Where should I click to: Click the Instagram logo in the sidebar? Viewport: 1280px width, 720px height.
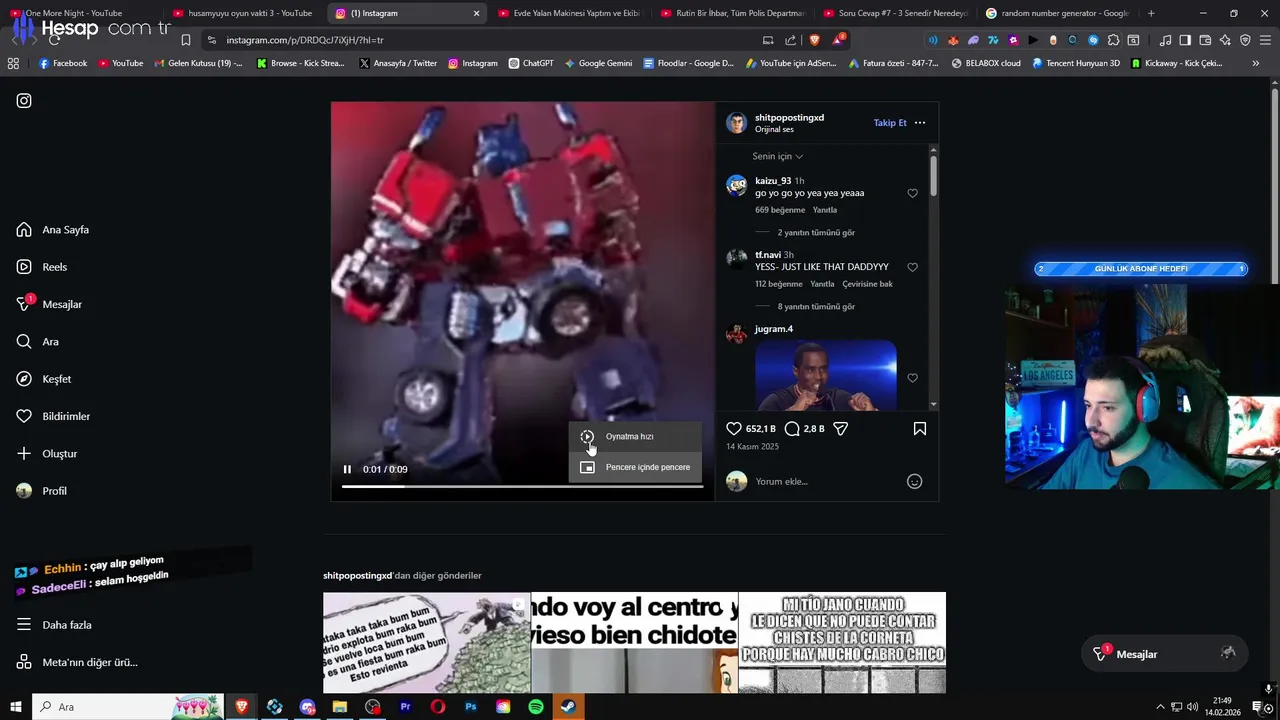click(x=24, y=101)
